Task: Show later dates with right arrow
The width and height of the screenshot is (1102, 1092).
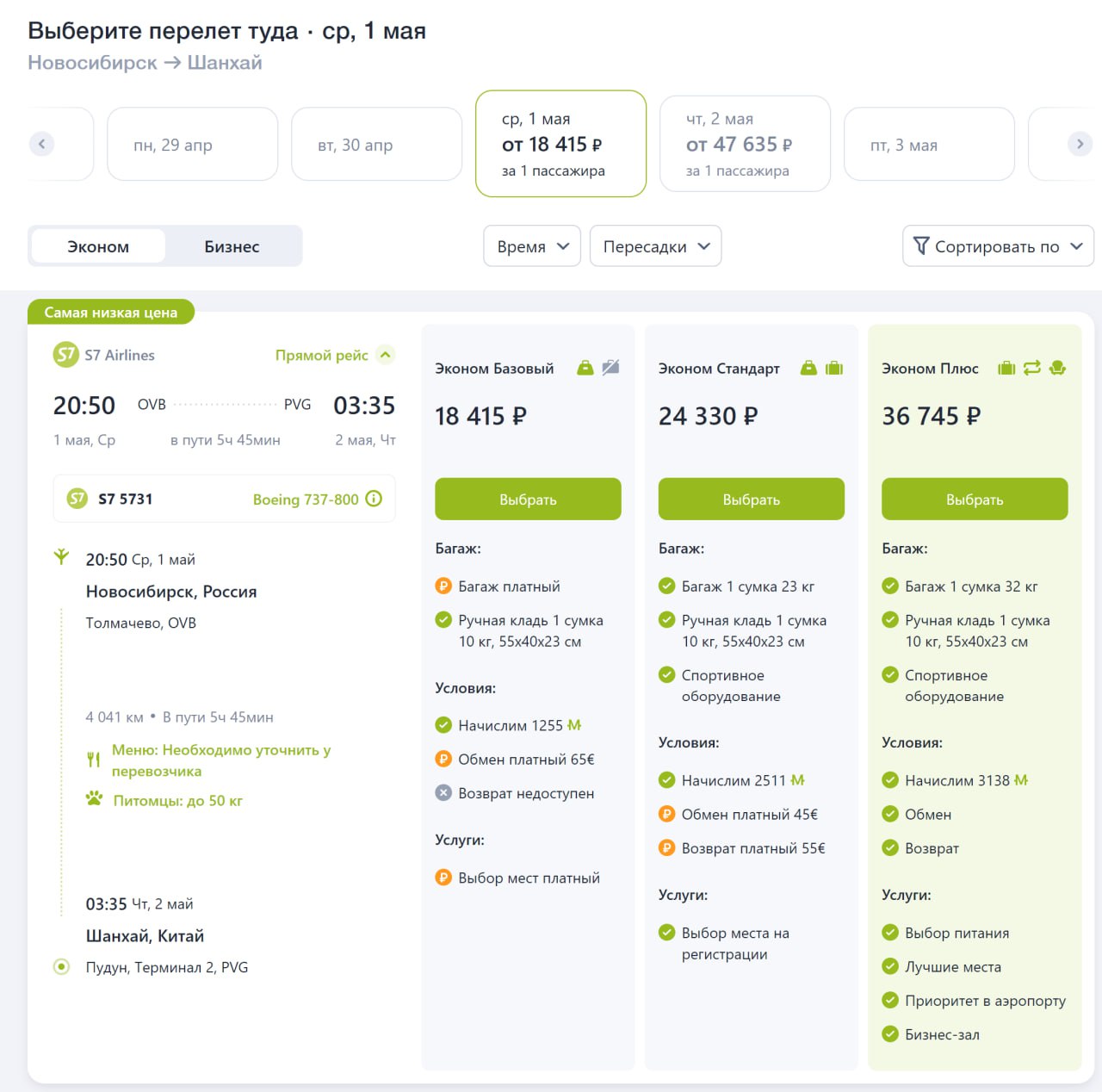Action: (x=1080, y=144)
